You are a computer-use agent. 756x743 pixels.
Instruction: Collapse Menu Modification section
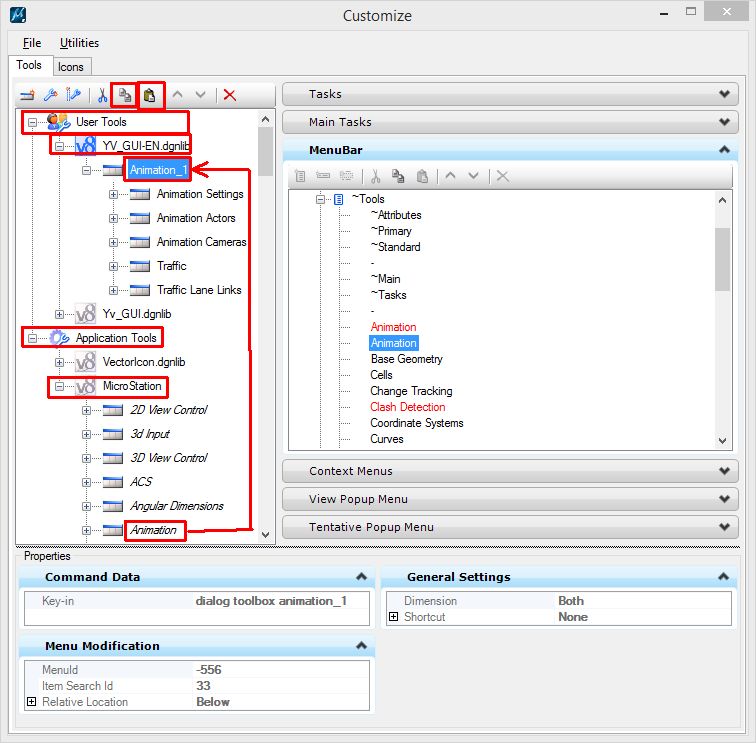[x=362, y=645]
